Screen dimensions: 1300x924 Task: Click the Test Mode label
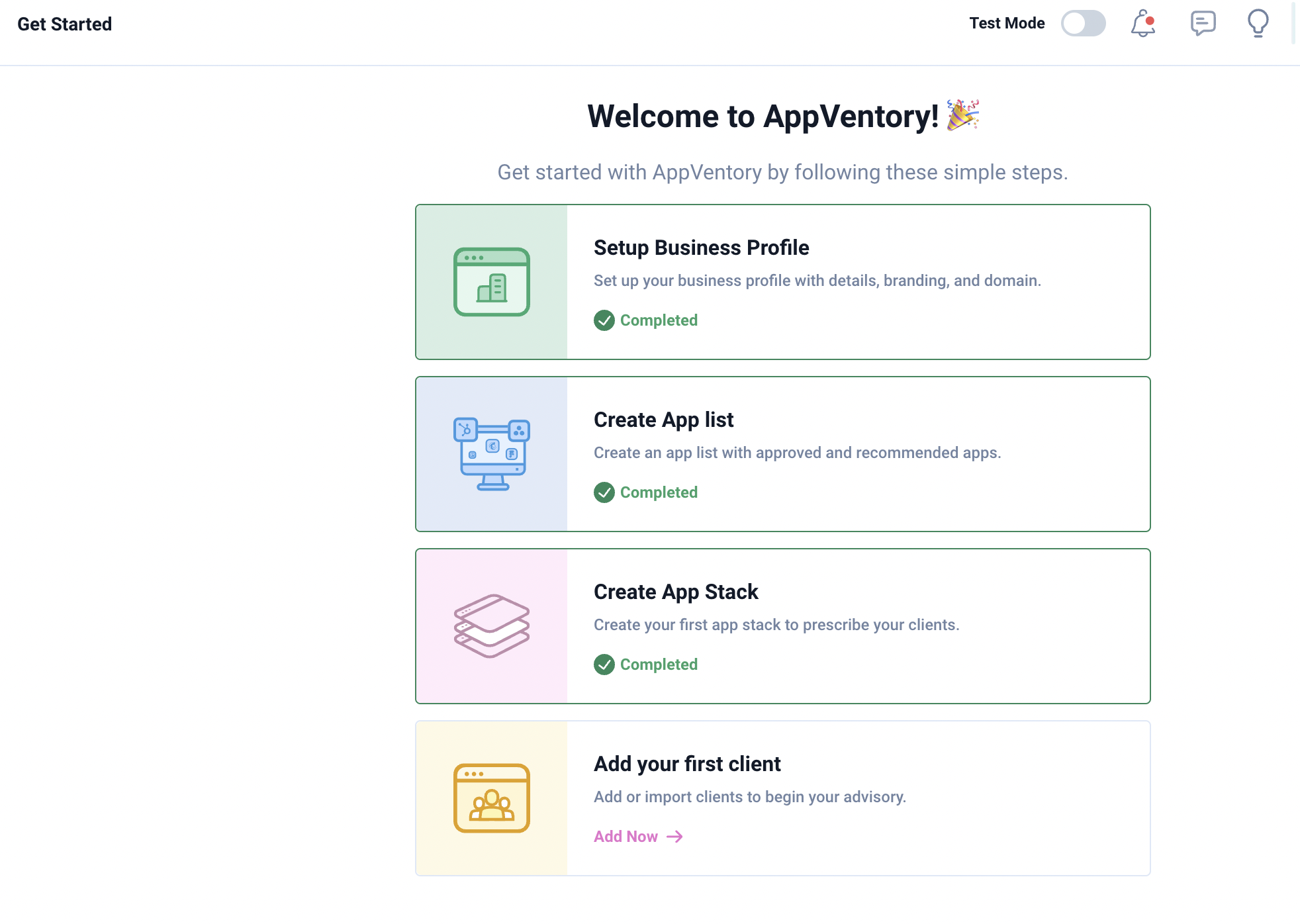1007,23
